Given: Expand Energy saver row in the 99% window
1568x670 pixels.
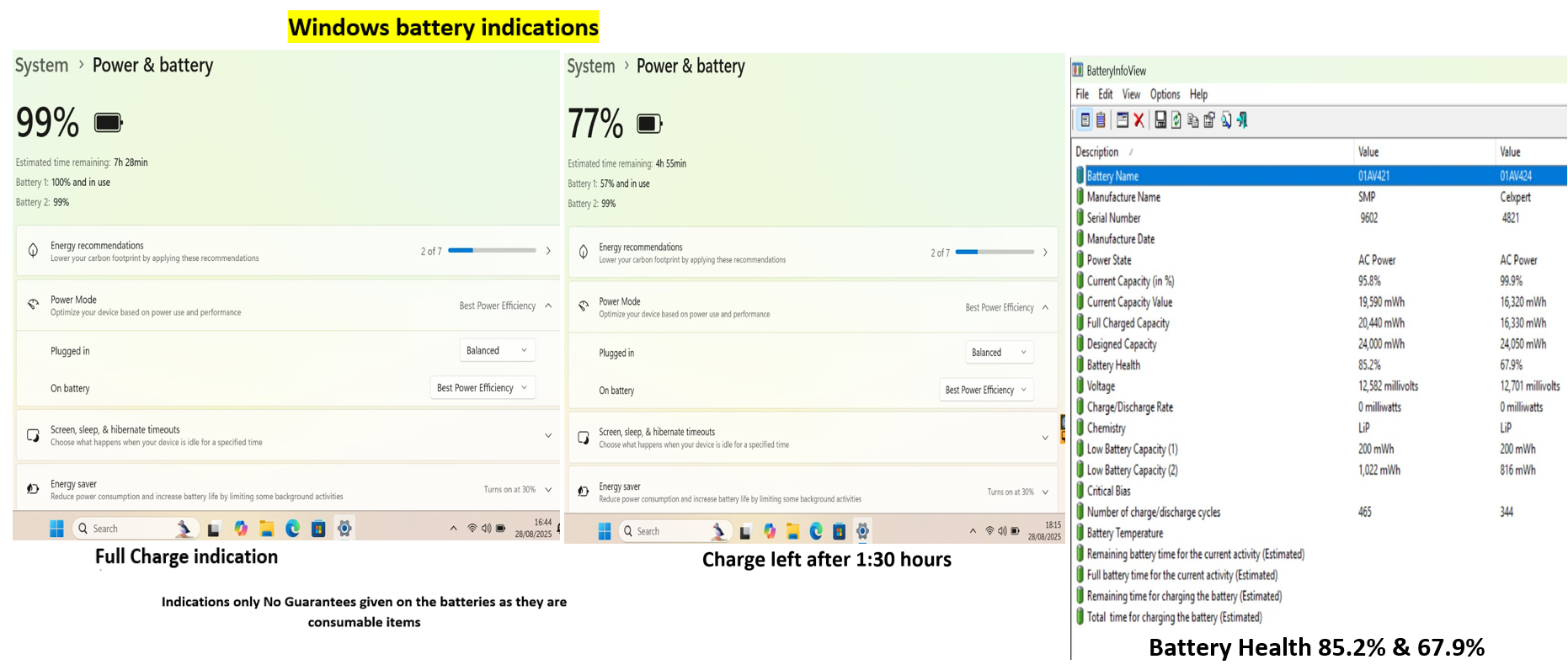Looking at the screenshot, I should point(286,489).
